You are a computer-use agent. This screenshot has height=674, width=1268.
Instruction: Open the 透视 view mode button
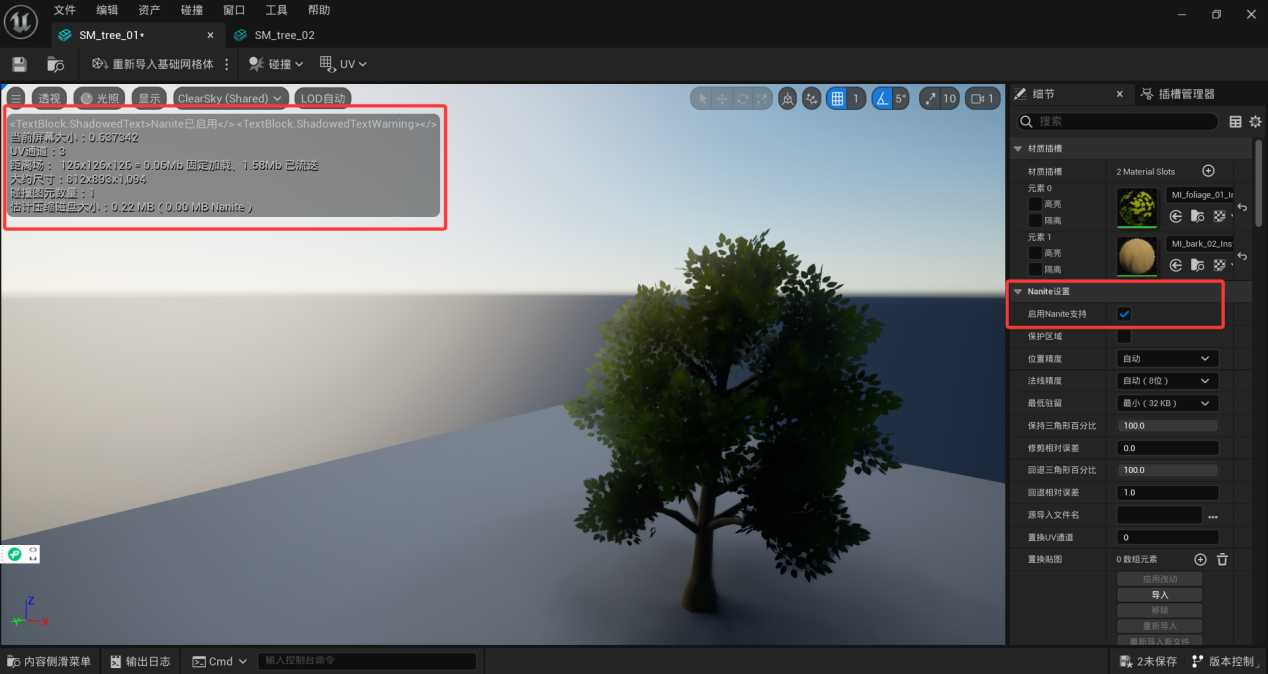(49, 98)
